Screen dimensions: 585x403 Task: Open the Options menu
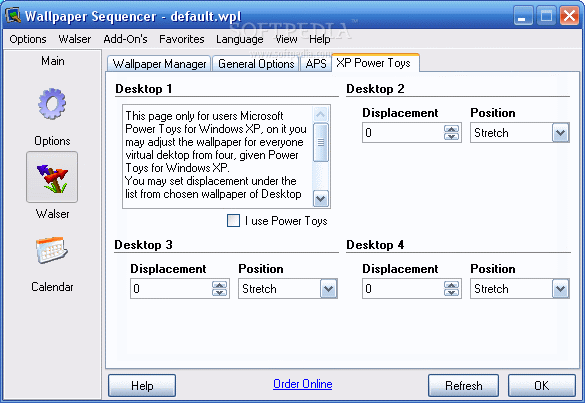[28, 39]
